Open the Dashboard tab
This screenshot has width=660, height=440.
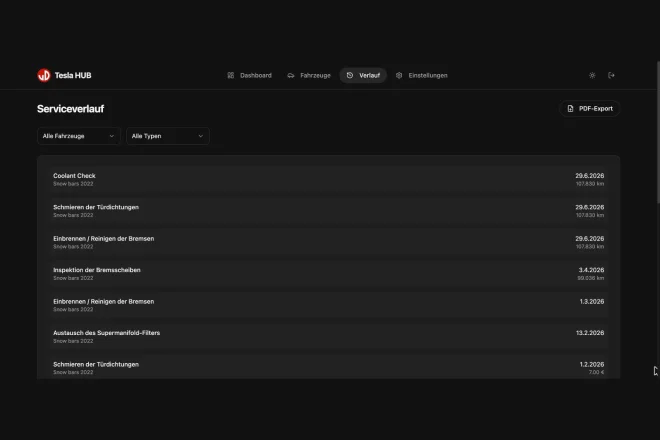click(250, 75)
